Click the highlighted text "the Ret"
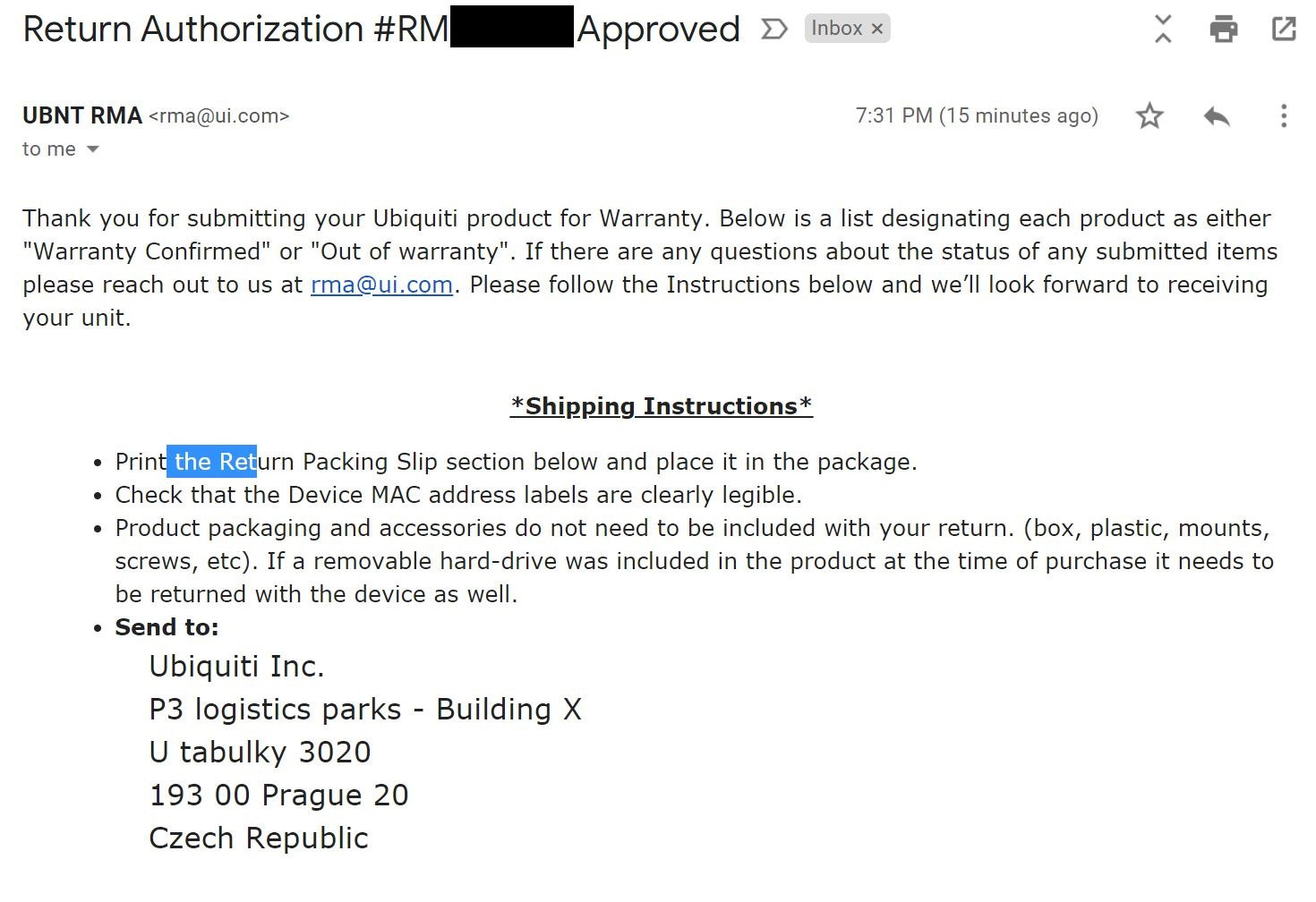The width and height of the screenshot is (1316, 902). 212,462
